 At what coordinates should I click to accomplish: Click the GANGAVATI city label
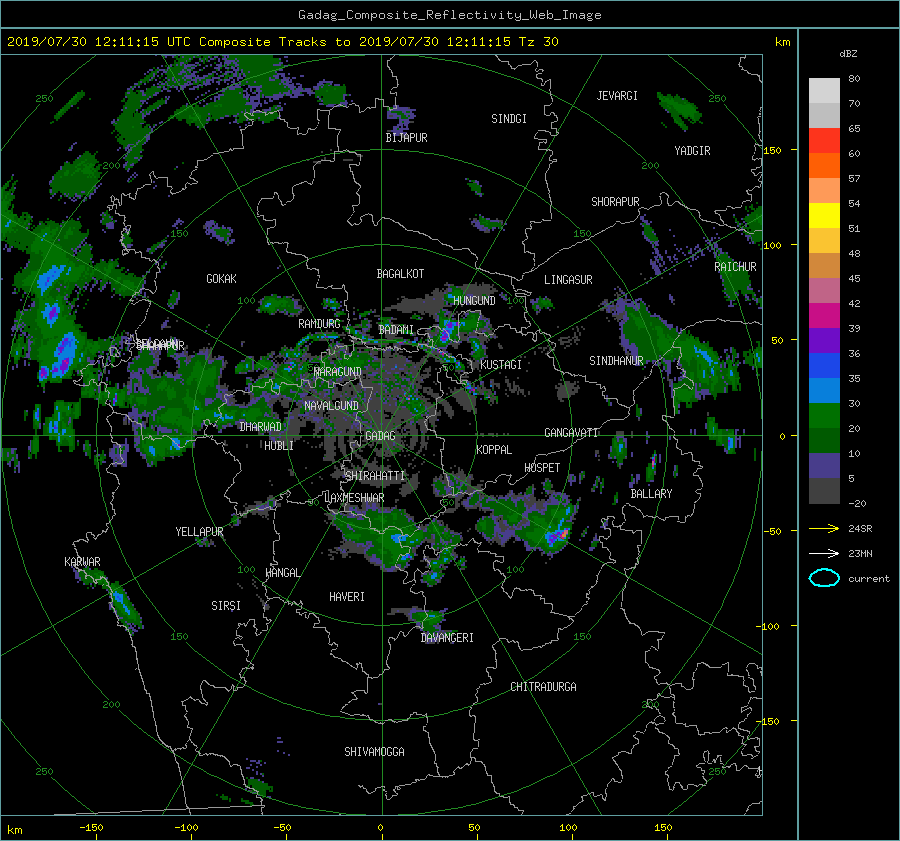pos(571,433)
